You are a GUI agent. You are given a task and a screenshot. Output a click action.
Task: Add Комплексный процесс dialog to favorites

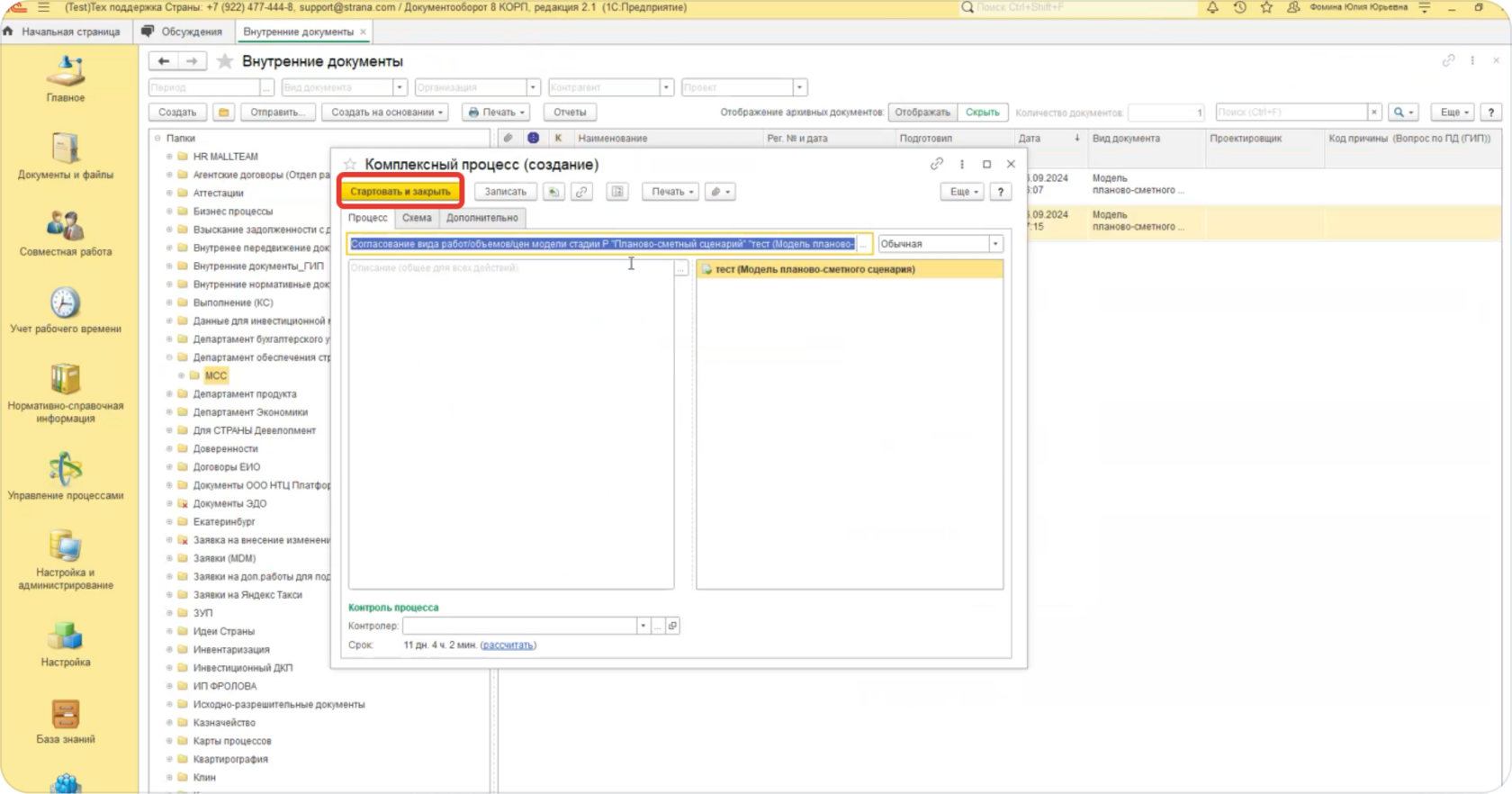350,165
